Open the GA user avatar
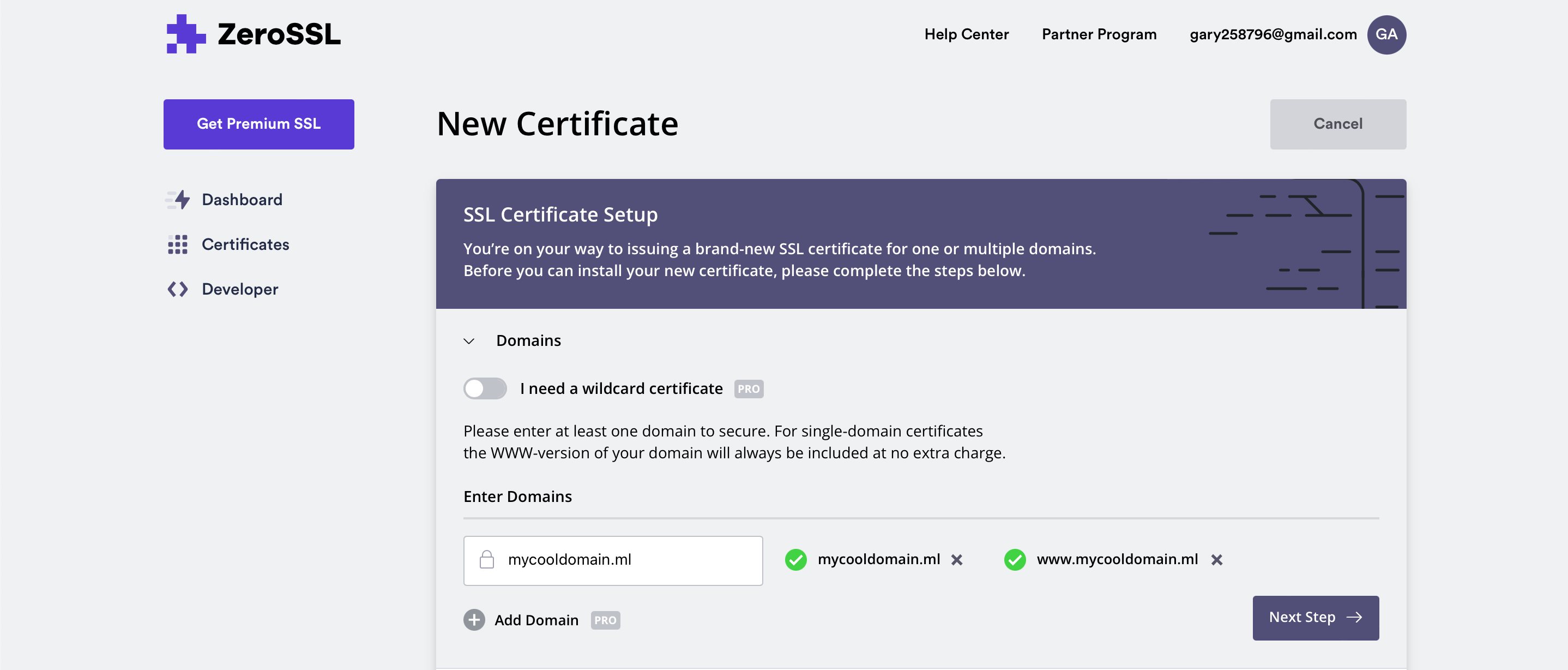This screenshot has width=1568, height=670. pos(1386,35)
